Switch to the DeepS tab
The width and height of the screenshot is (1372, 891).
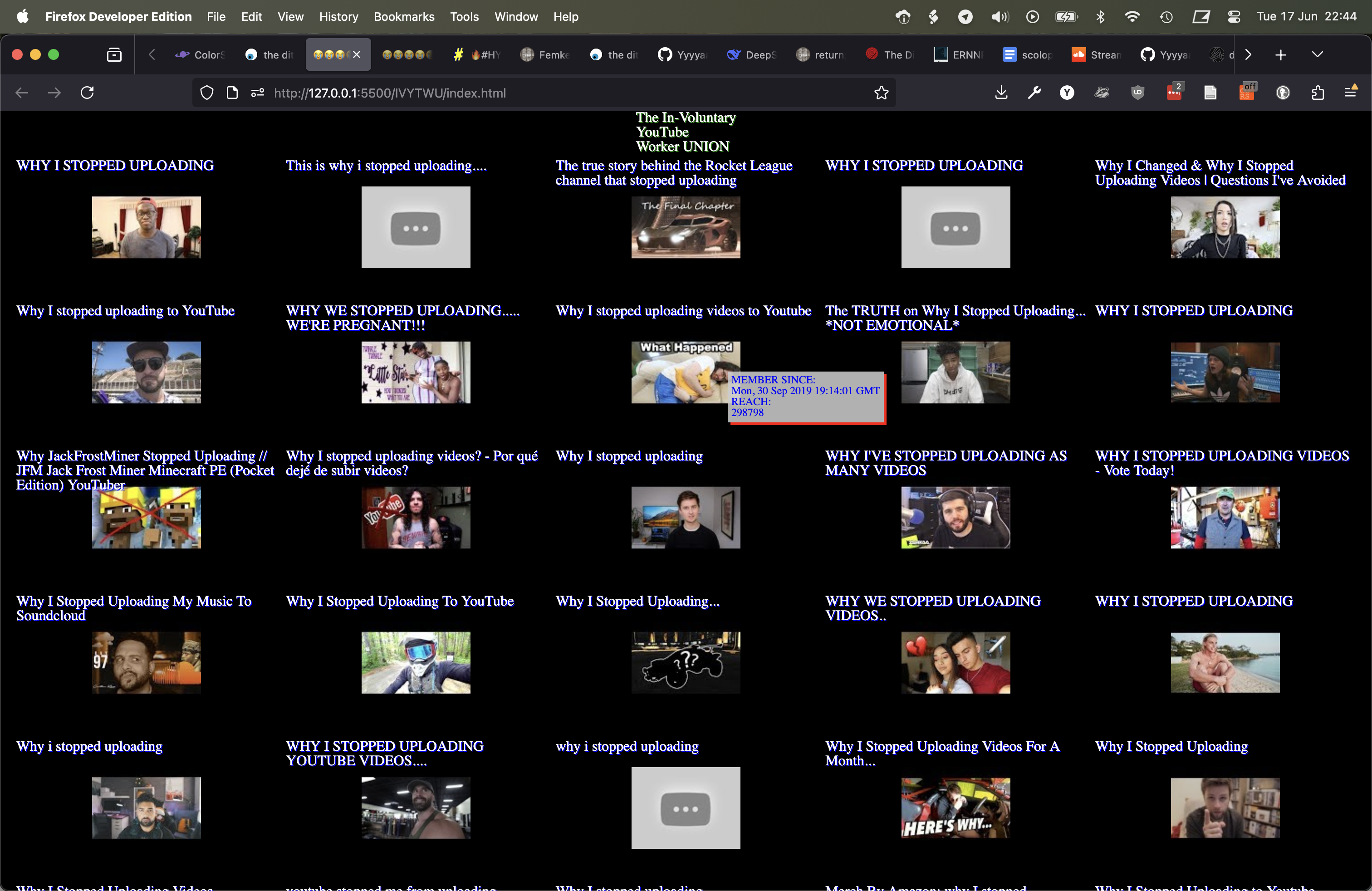751,55
